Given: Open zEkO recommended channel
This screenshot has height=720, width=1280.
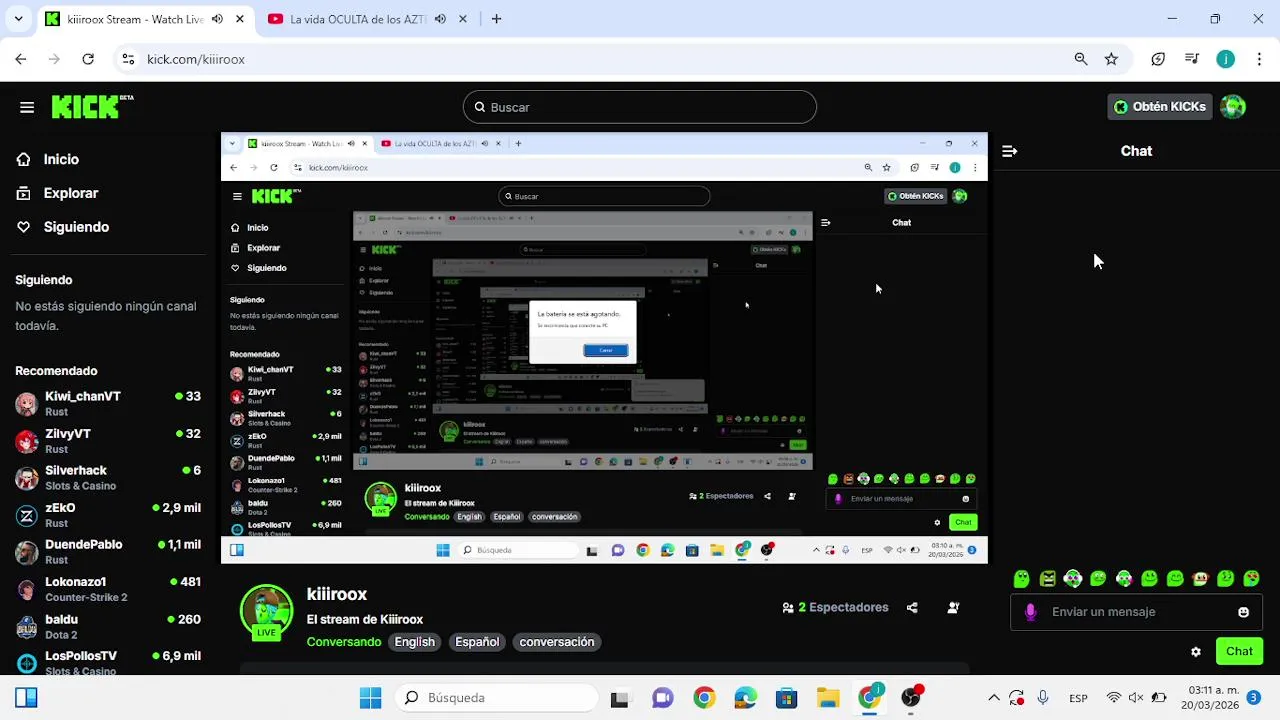Looking at the screenshot, I should click(108, 515).
